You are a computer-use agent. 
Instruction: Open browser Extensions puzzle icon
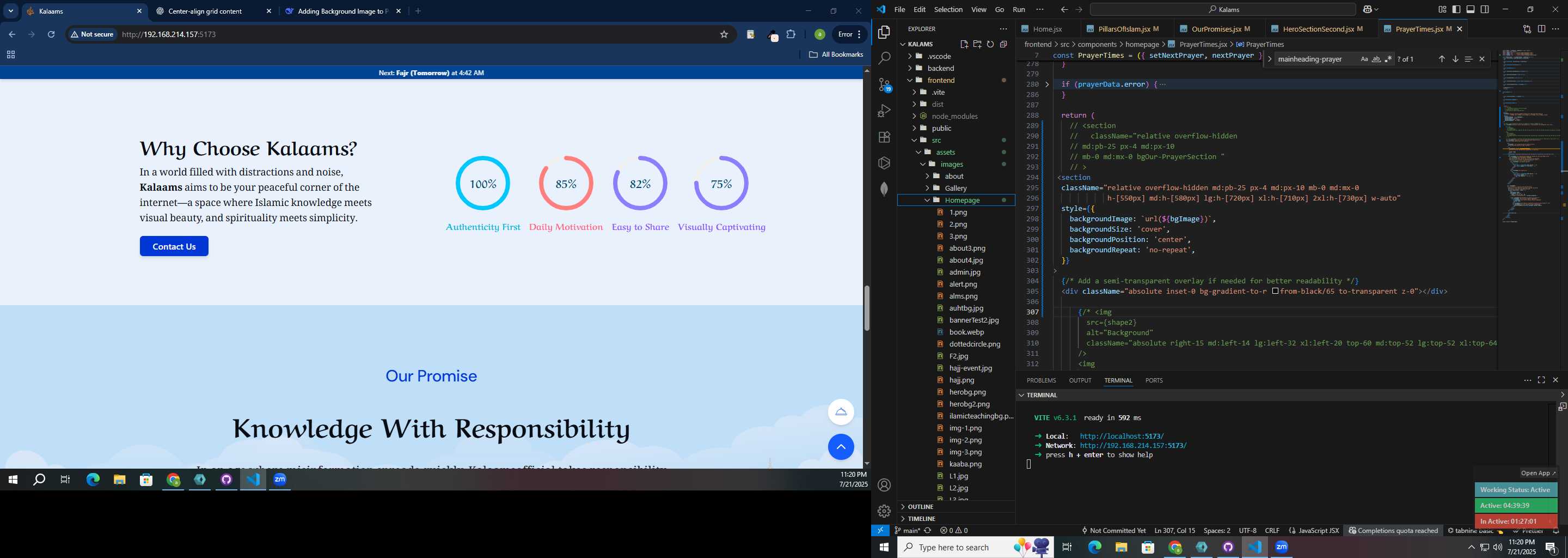click(x=791, y=35)
